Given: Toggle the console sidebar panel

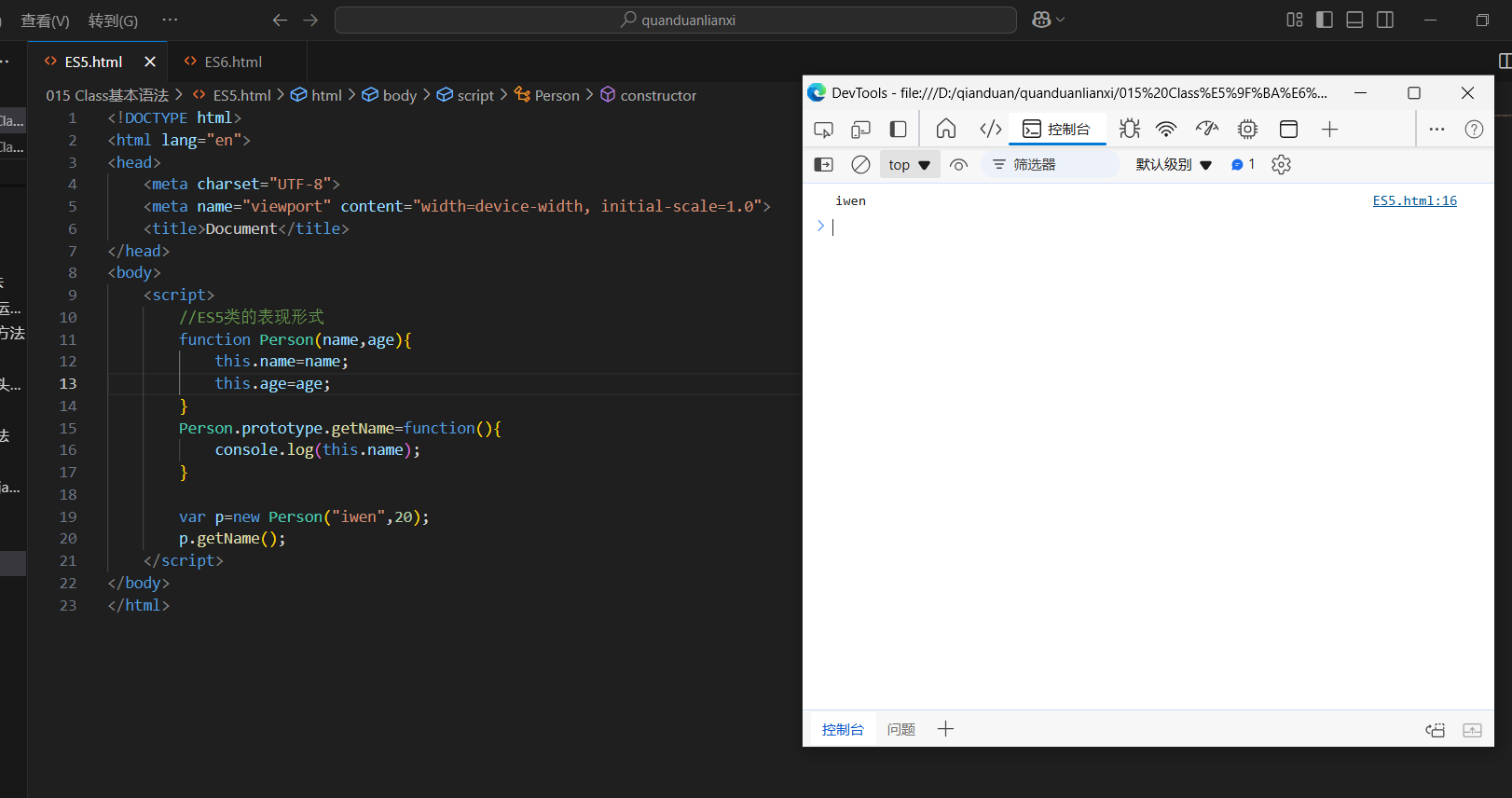Looking at the screenshot, I should (824, 164).
